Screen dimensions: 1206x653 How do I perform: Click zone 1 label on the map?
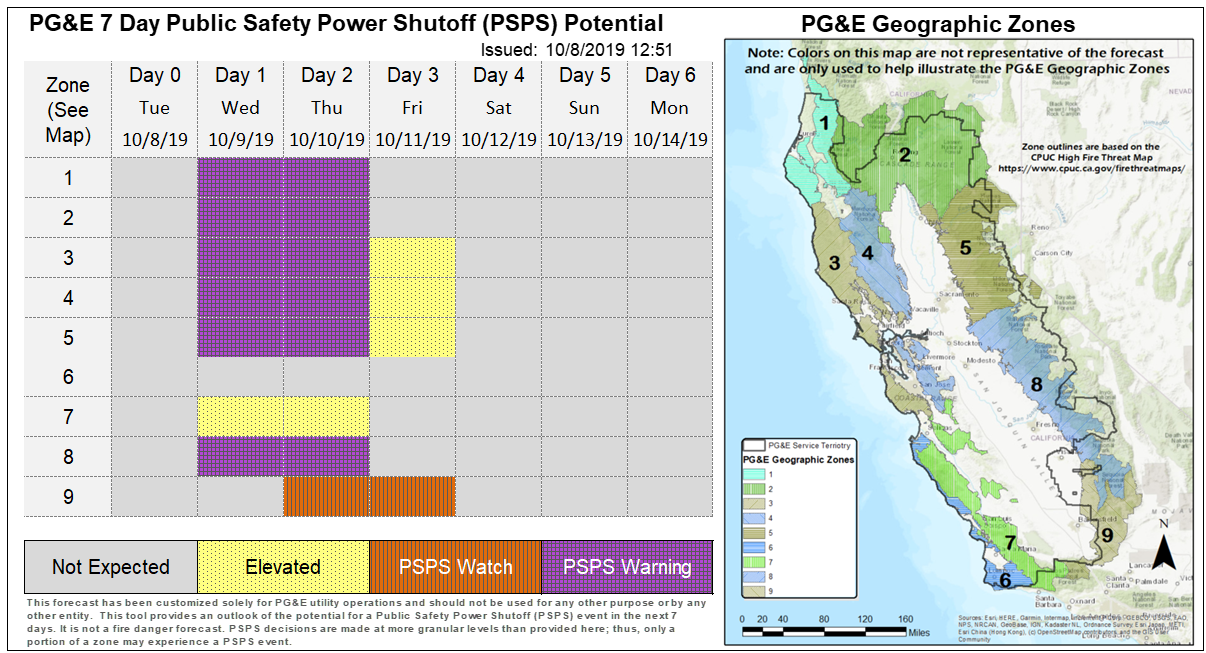[824, 123]
